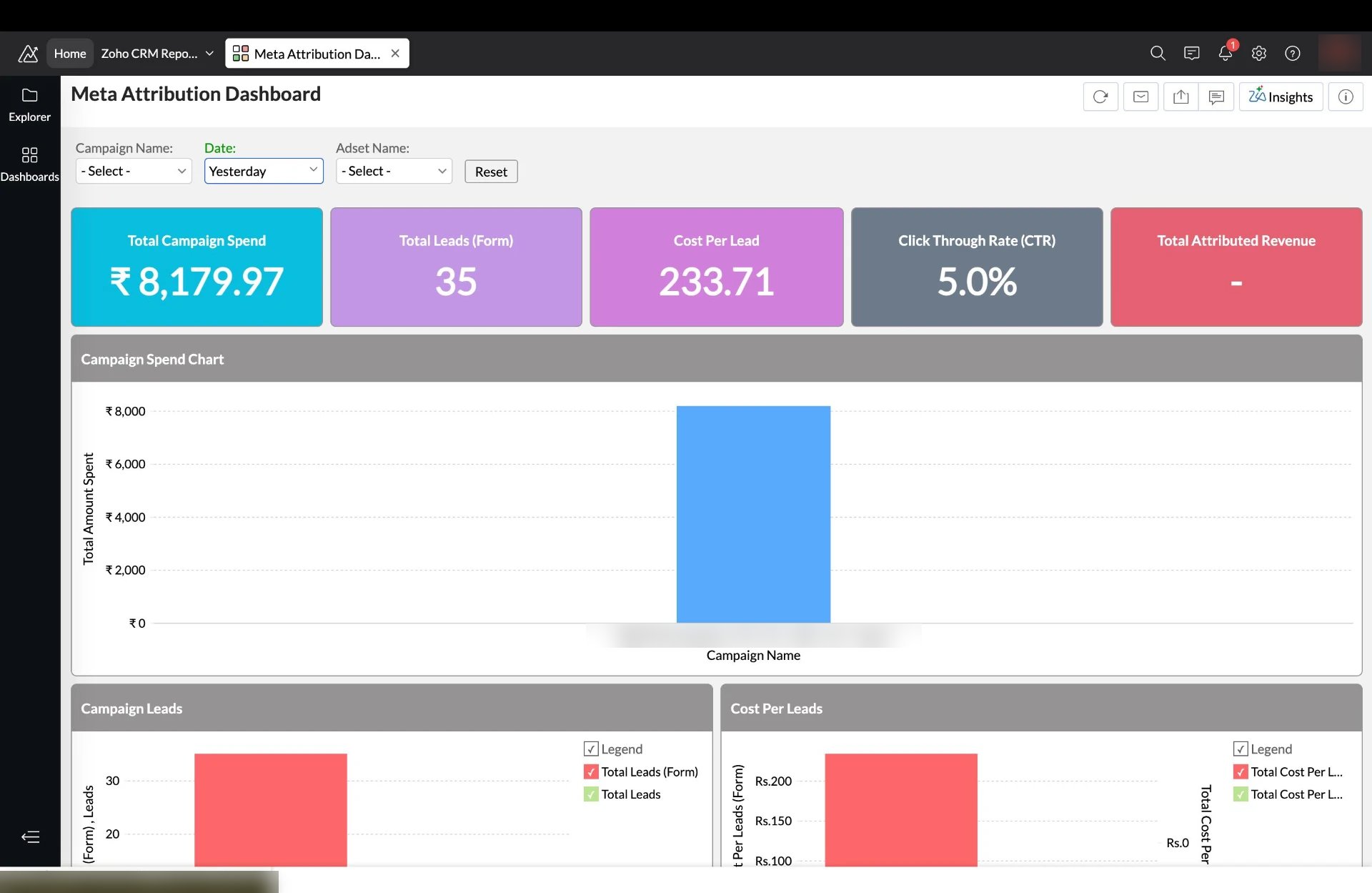Share the dashboard via the export icon
This screenshot has width=1372, height=893.
tap(1180, 97)
